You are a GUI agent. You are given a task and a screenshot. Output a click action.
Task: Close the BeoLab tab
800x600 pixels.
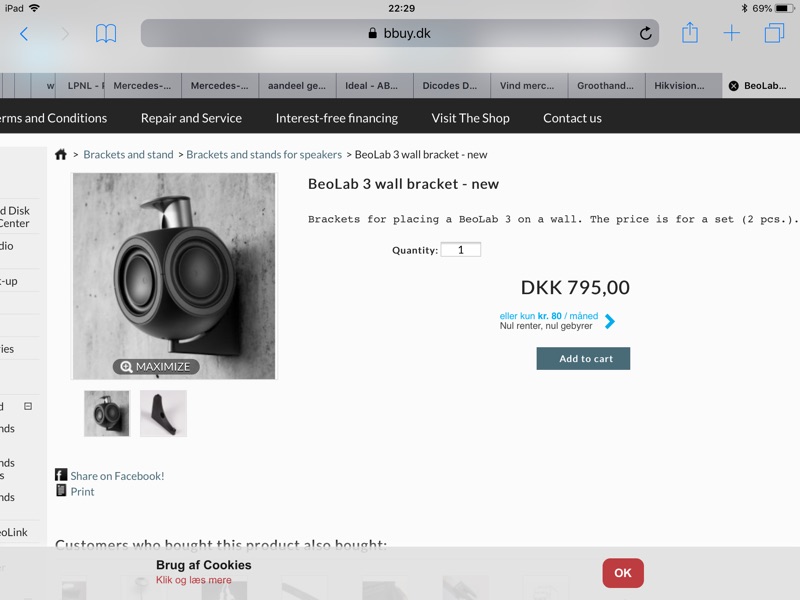coord(733,86)
